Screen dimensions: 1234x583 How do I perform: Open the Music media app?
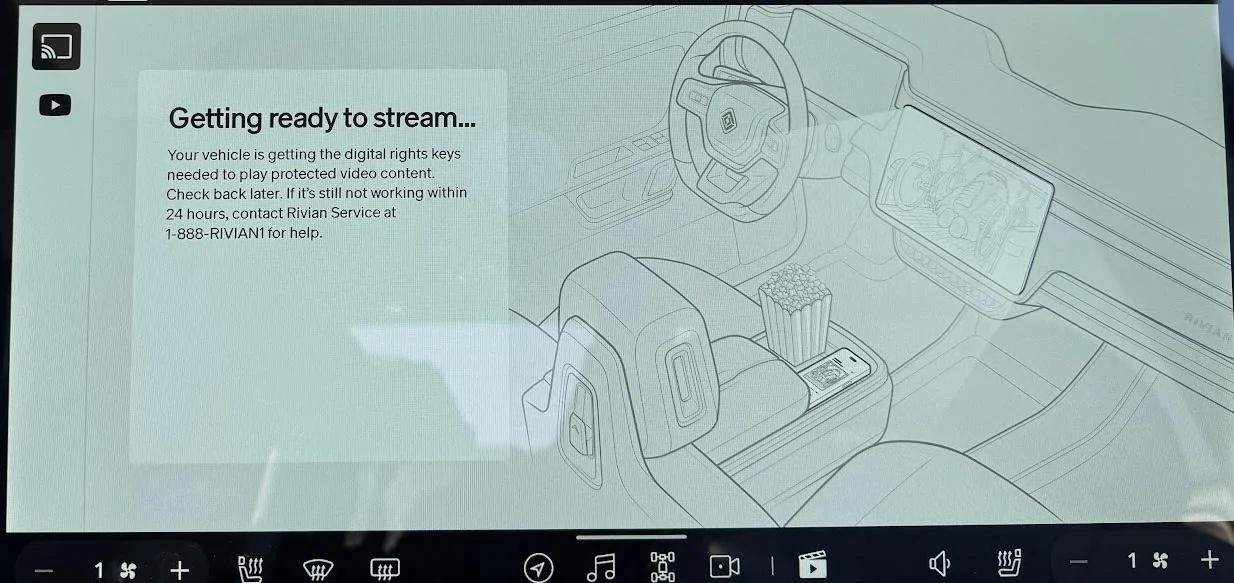point(600,567)
